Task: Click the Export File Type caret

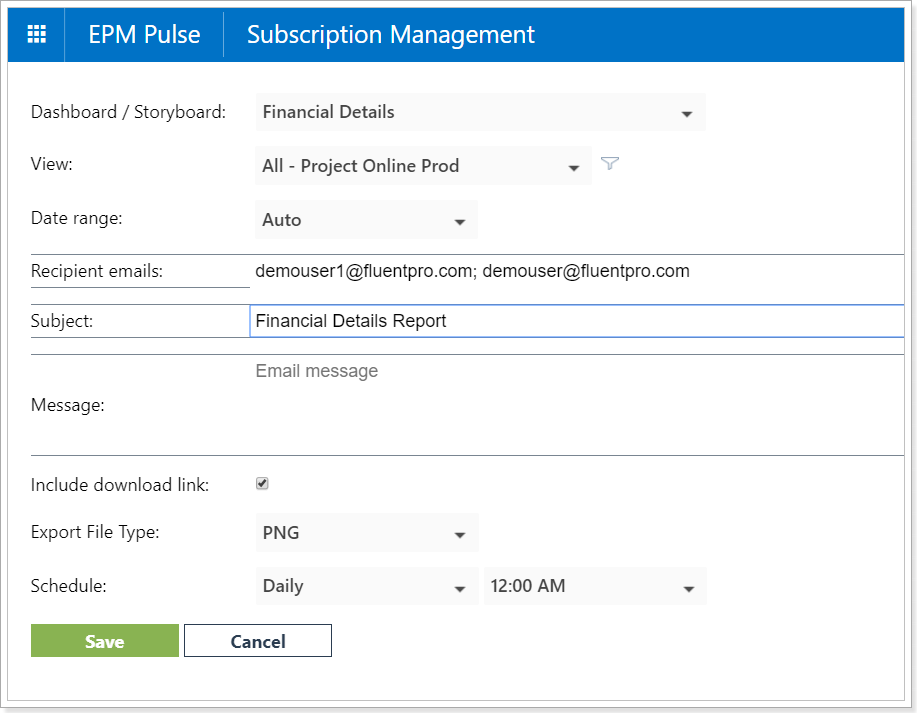Action: click(460, 535)
